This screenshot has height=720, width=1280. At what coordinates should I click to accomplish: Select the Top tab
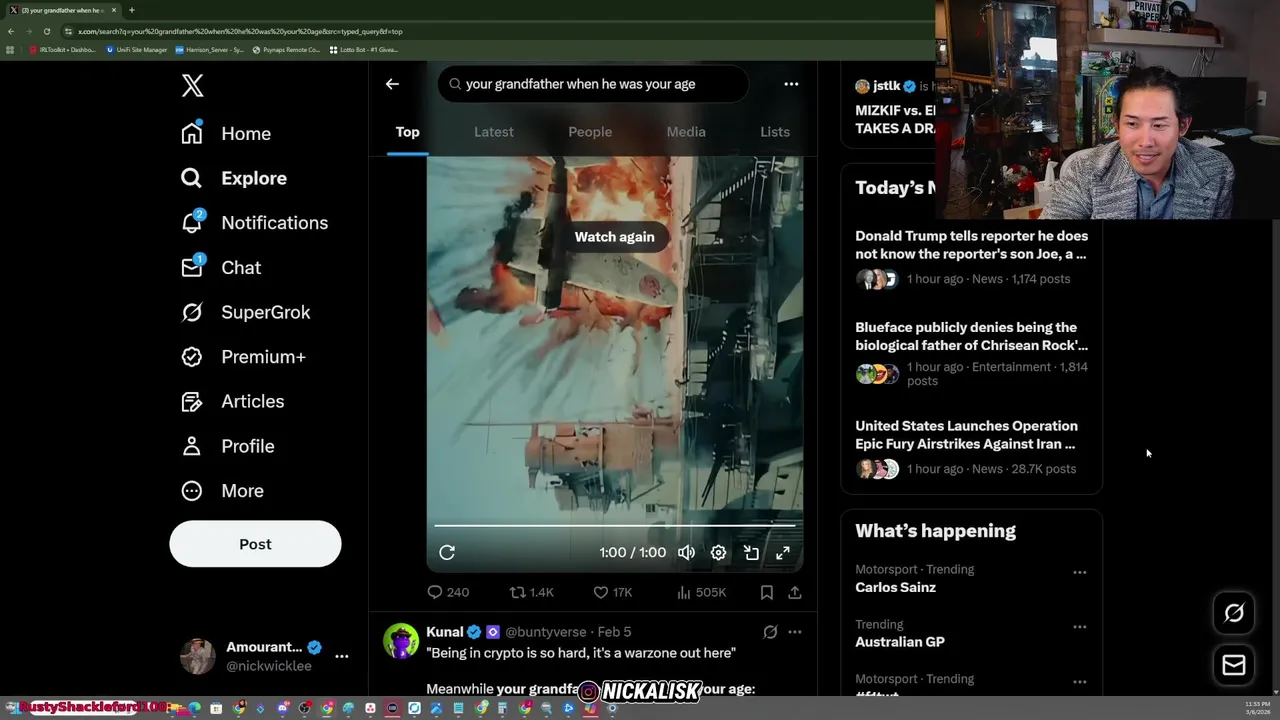pos(407,132)
